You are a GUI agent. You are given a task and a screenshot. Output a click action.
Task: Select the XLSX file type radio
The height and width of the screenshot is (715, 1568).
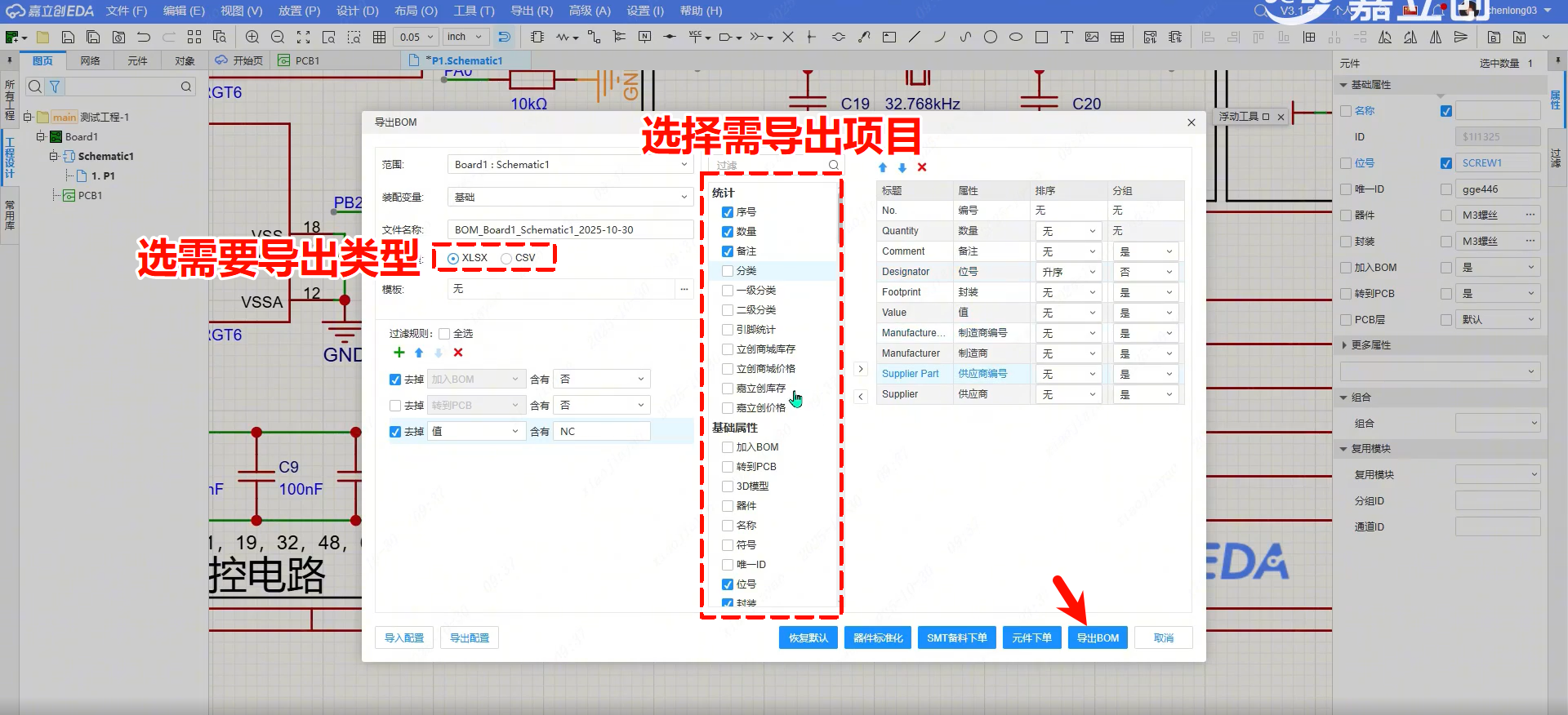(x=453, y=258)
